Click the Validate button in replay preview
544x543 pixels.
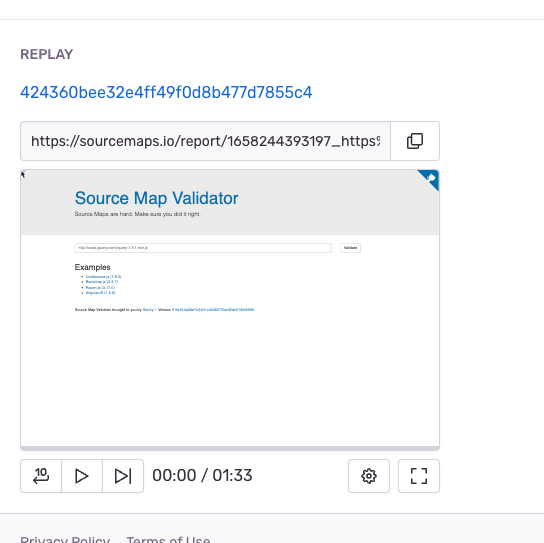(350, 248)
